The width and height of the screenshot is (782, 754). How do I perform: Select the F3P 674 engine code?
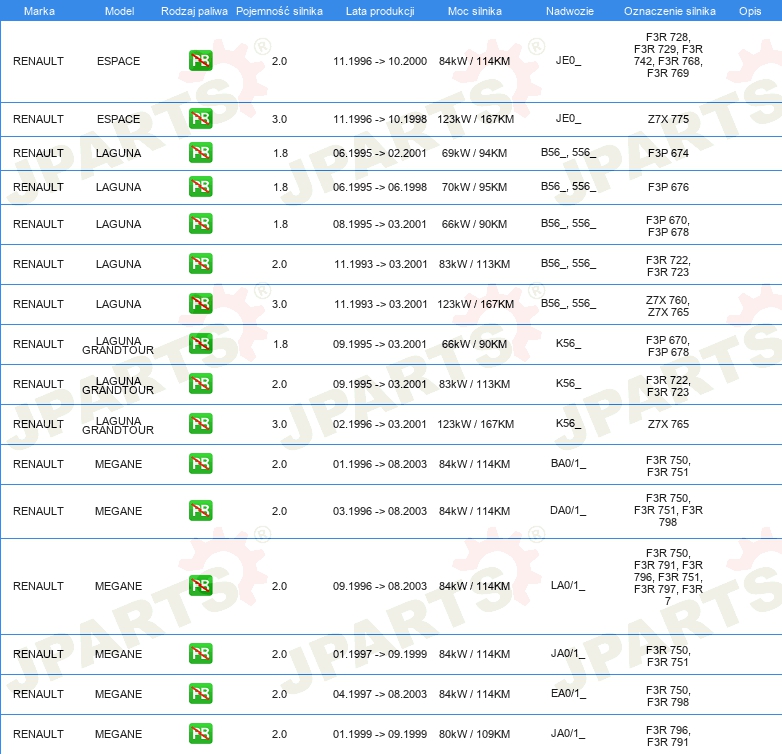[668, 153]
